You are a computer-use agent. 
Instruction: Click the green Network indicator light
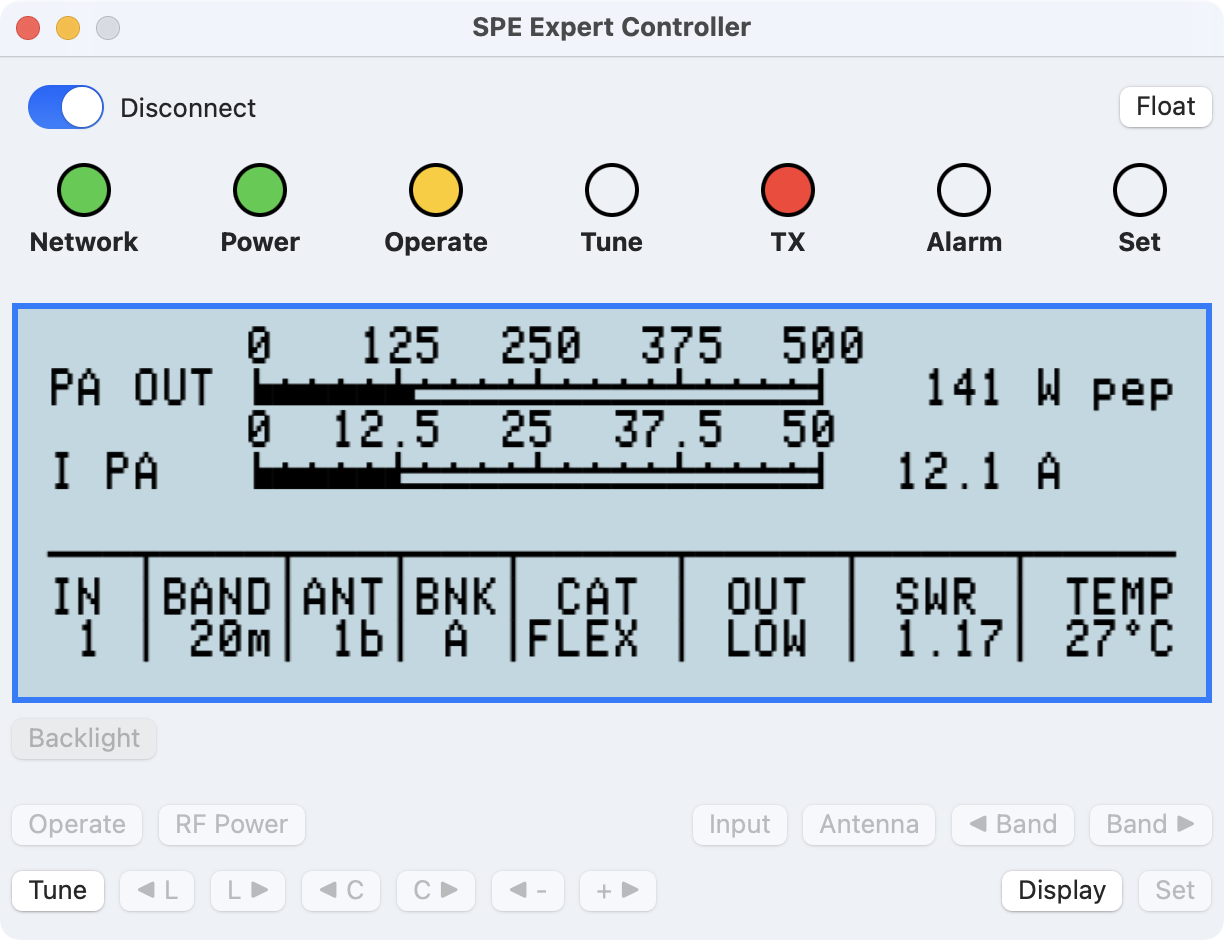[84, 190]
